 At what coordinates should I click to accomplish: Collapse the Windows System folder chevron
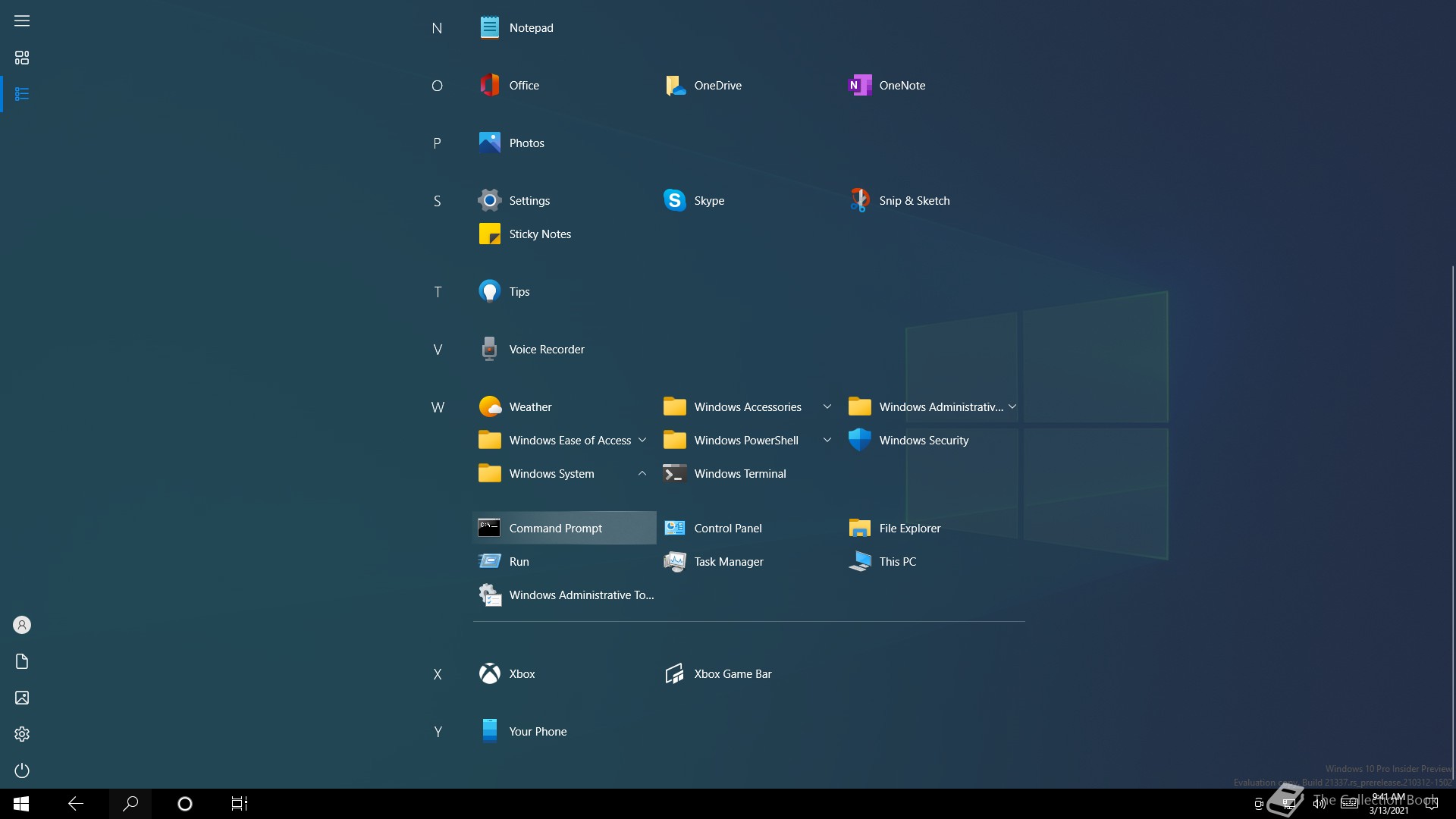(642, 474)
